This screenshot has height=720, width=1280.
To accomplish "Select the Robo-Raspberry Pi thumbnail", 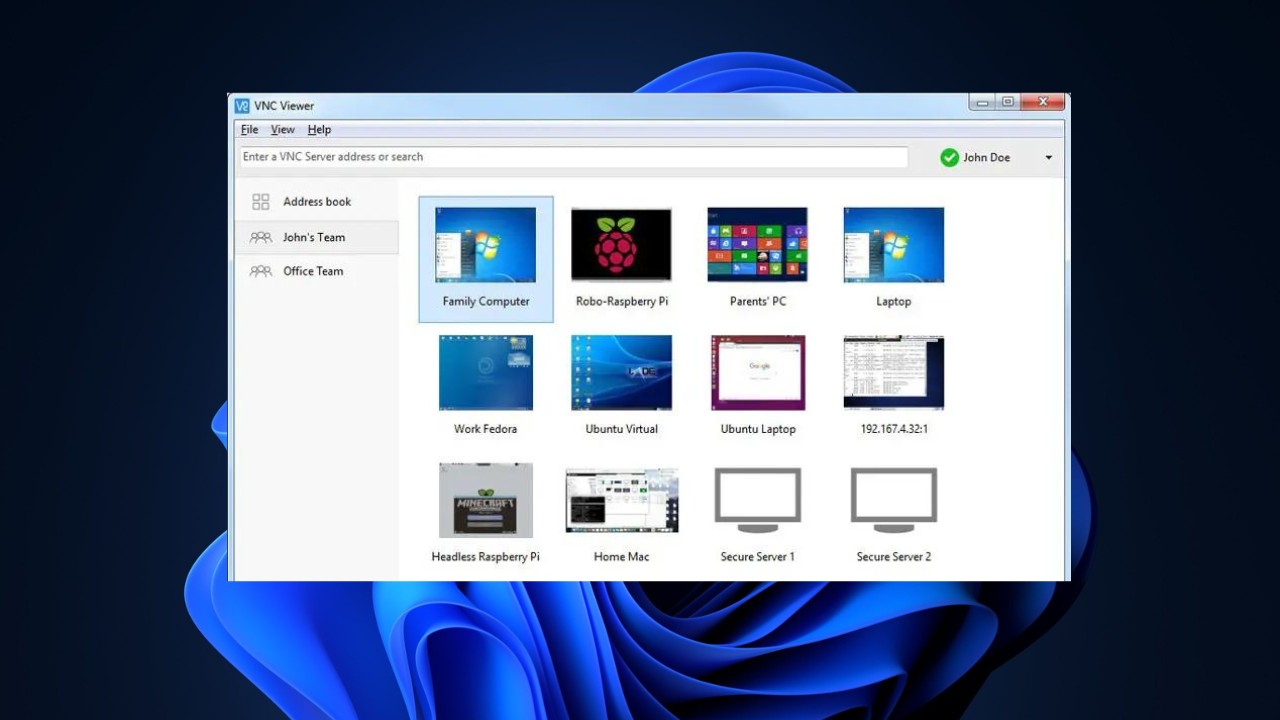I will [621, 245].
